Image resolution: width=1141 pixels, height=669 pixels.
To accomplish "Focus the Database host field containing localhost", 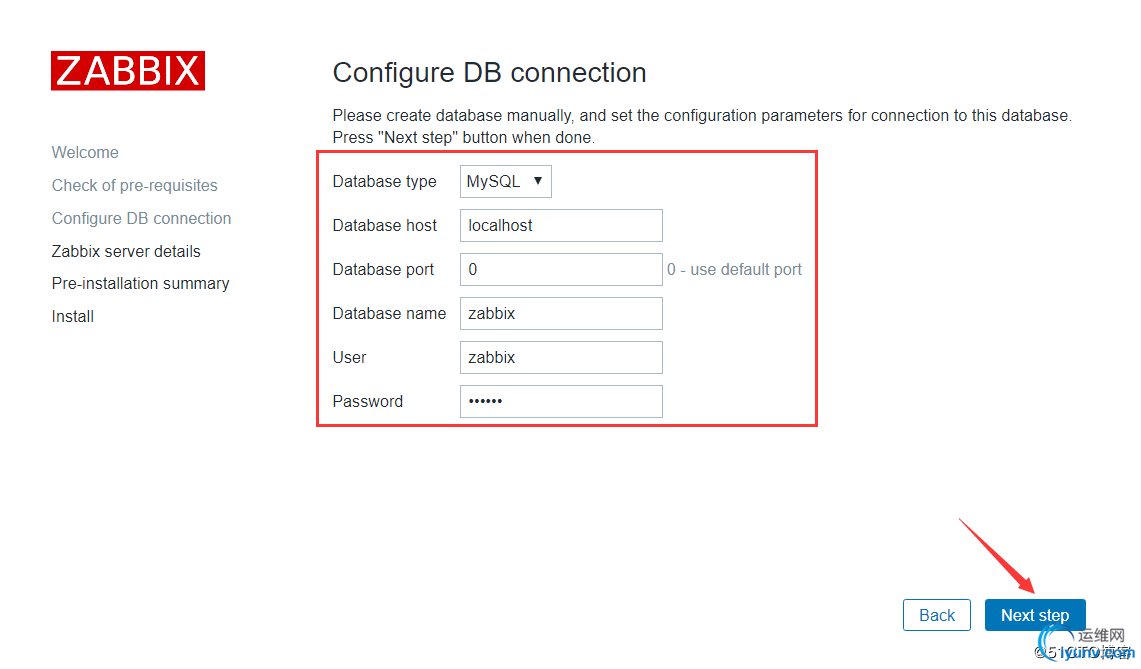I will pos(561,226).
